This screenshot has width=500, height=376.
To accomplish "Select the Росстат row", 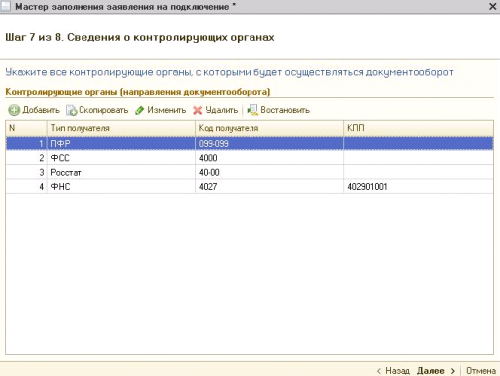I will click(x=249, y=172).
